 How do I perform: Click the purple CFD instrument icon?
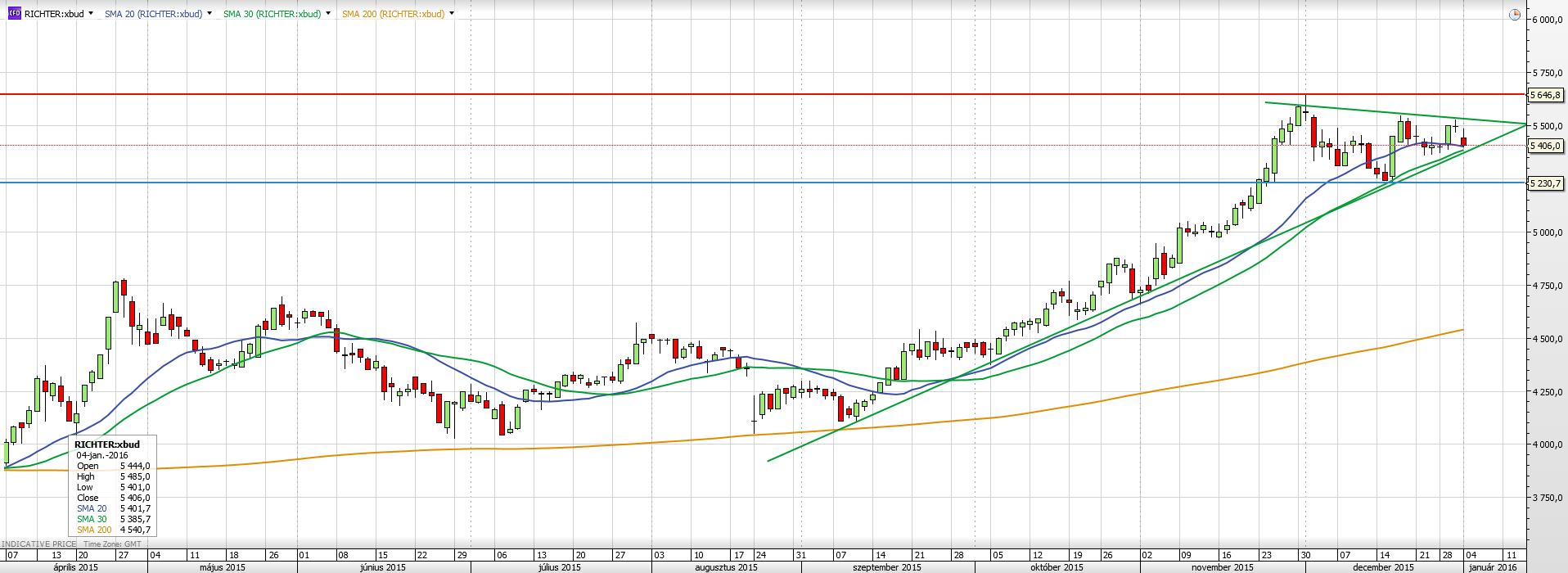[x=14, y=14]
